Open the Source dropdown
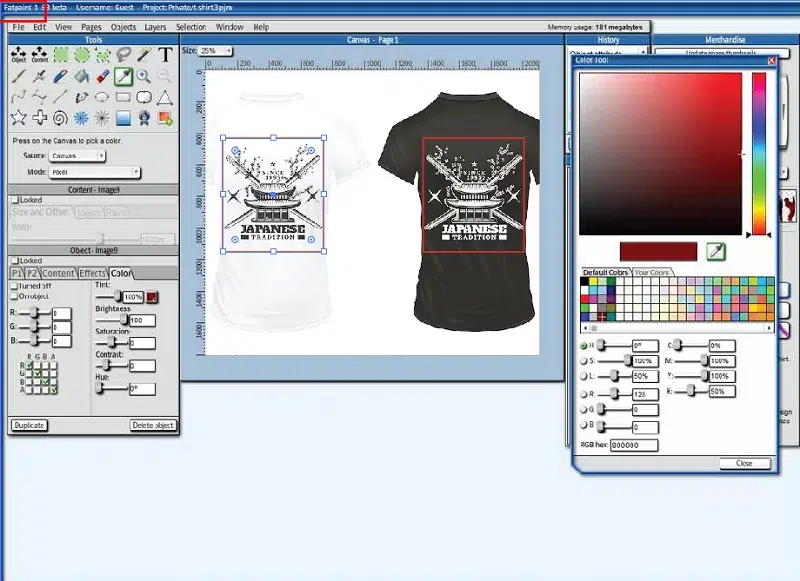This screenshot has width=800, height=581. [77, 156]
